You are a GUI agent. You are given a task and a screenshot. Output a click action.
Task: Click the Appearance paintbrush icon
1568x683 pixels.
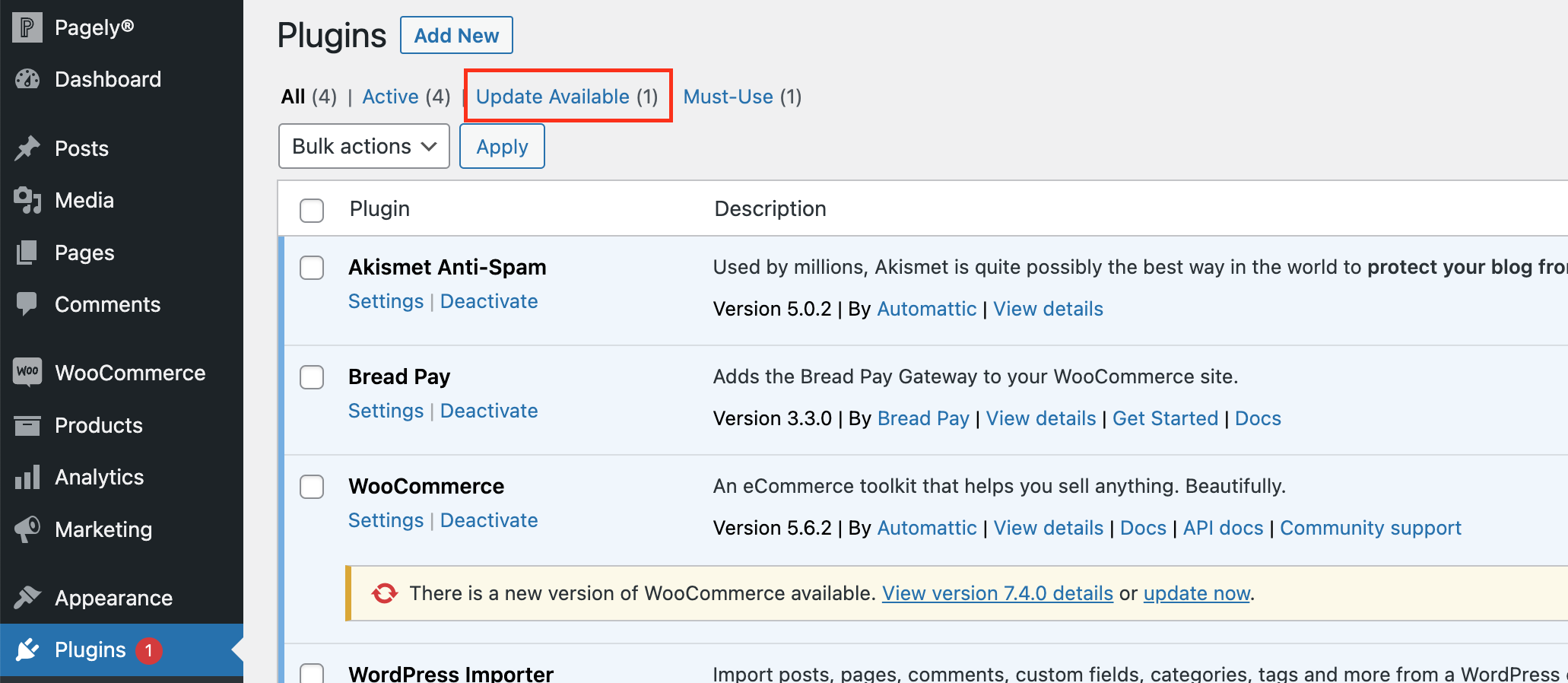(27, 598)
